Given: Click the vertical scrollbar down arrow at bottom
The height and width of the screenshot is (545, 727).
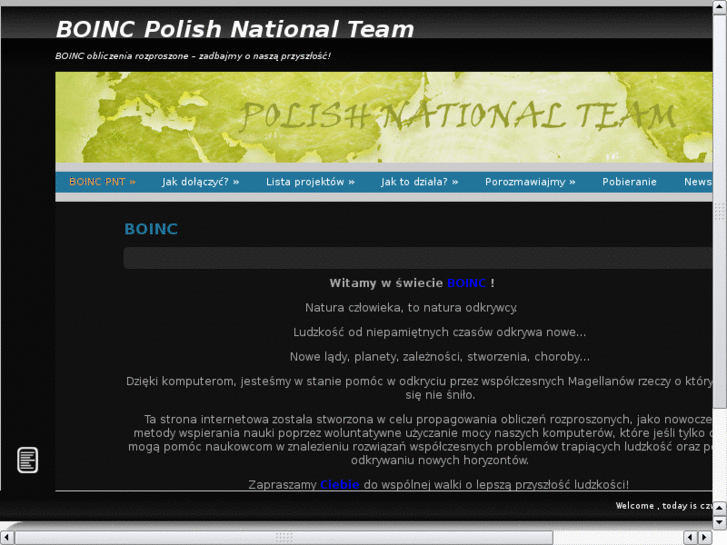Looking at the screenshot, I should 720,523.
